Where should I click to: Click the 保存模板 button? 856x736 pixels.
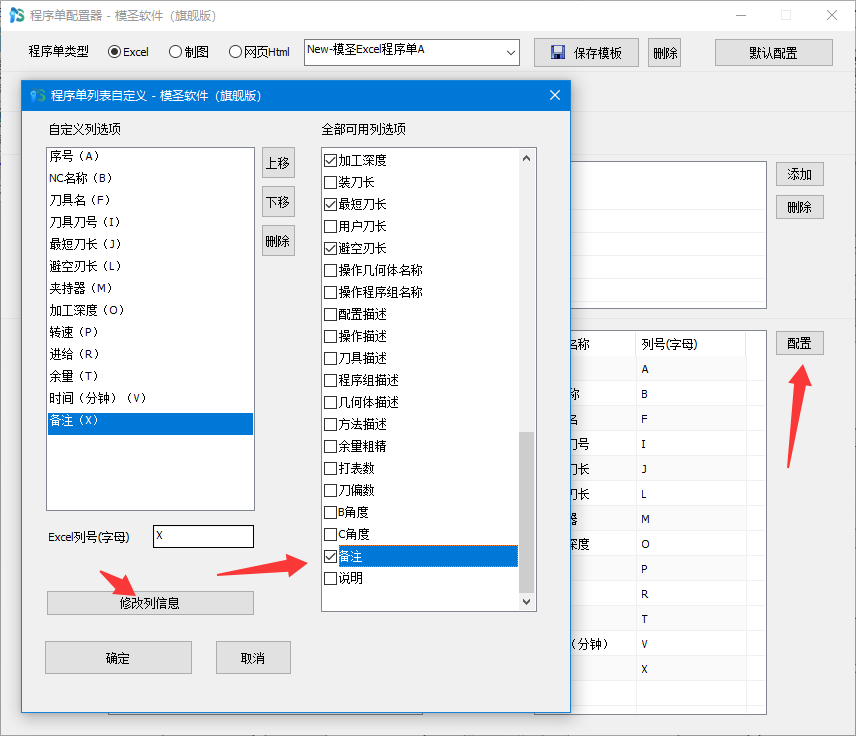tap(586, 53)
